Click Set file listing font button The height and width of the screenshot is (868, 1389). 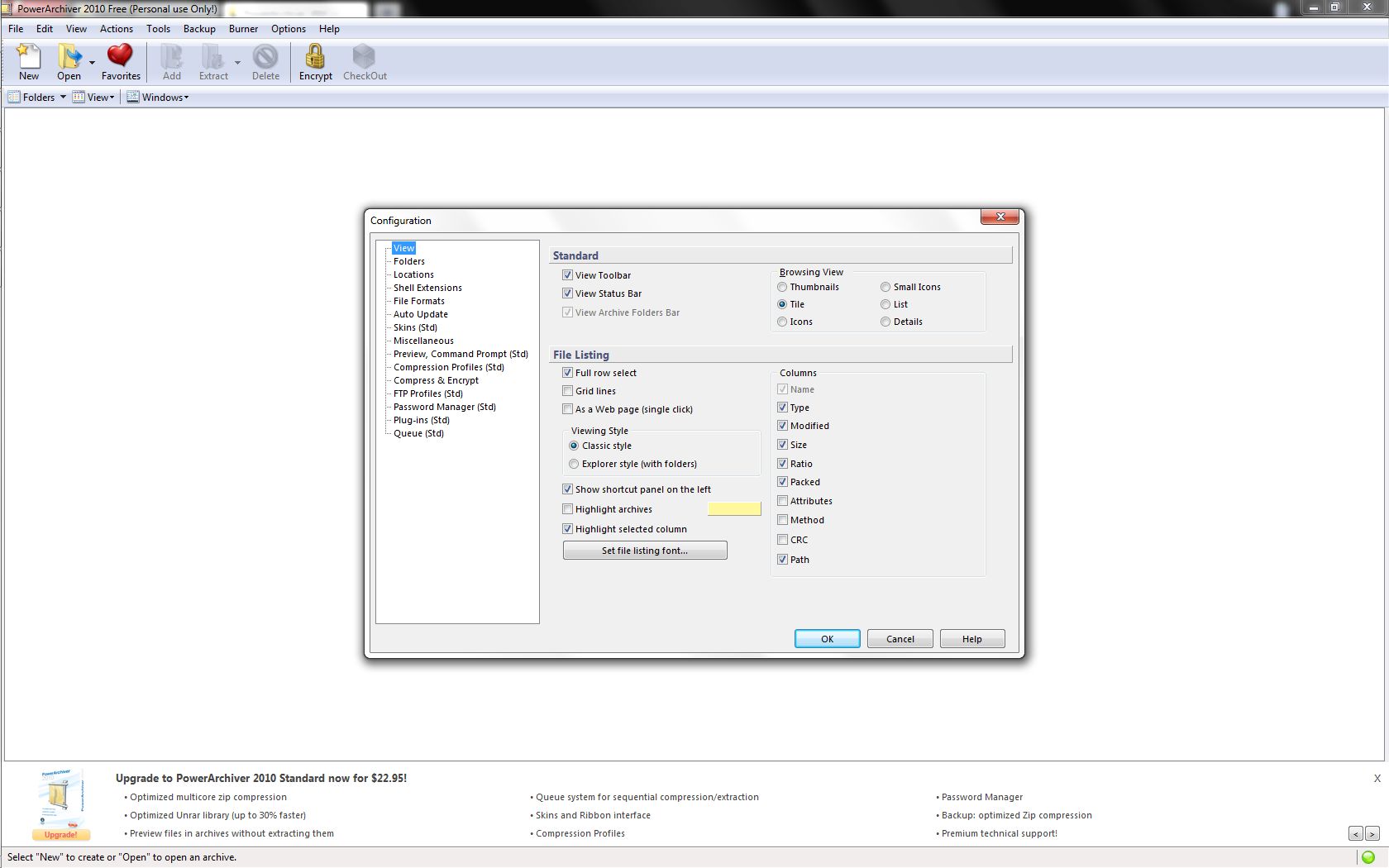pyautogui.click(x=645, y=551)
